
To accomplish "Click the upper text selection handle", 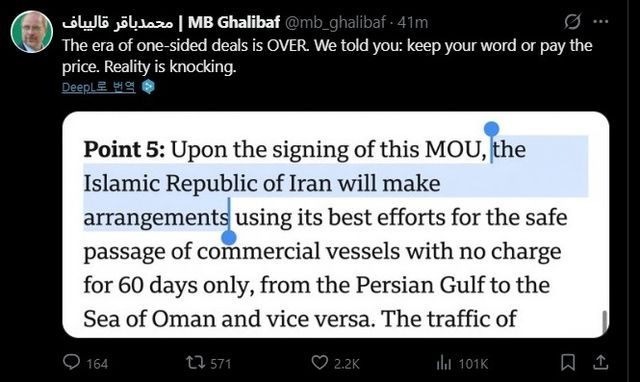I will [x=491, y=129].
